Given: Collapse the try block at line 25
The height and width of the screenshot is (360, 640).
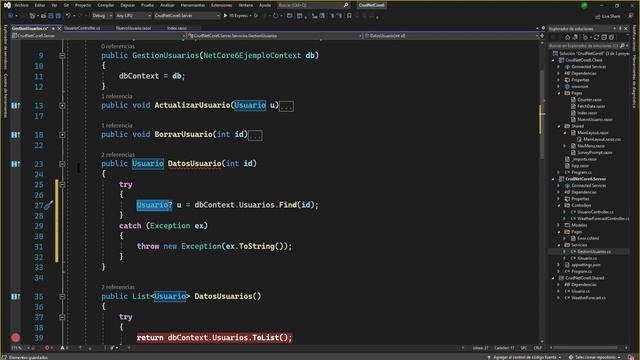Looking at the screenshot, I should (62, 184).
